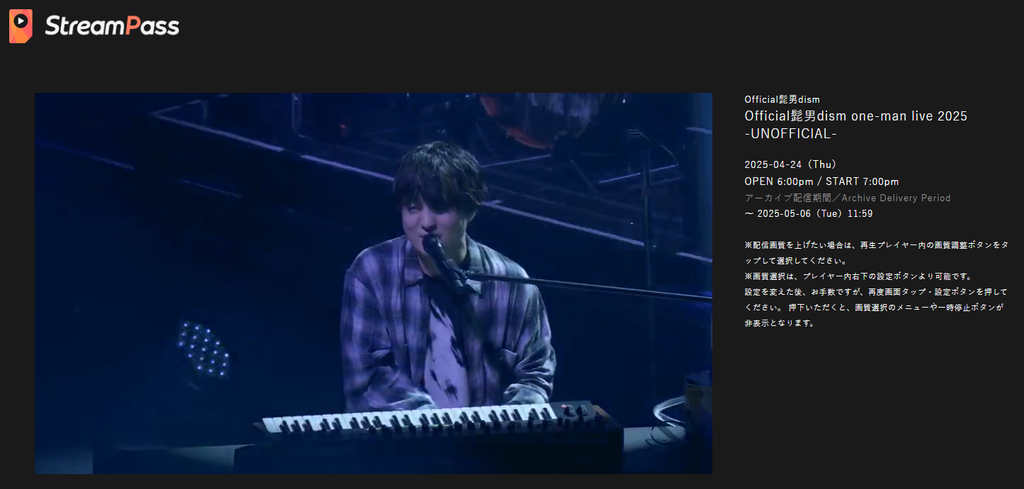Click the orange StreamPass play logo icon
This screenshot has height=489, width=1024.
tap(20, 26)
